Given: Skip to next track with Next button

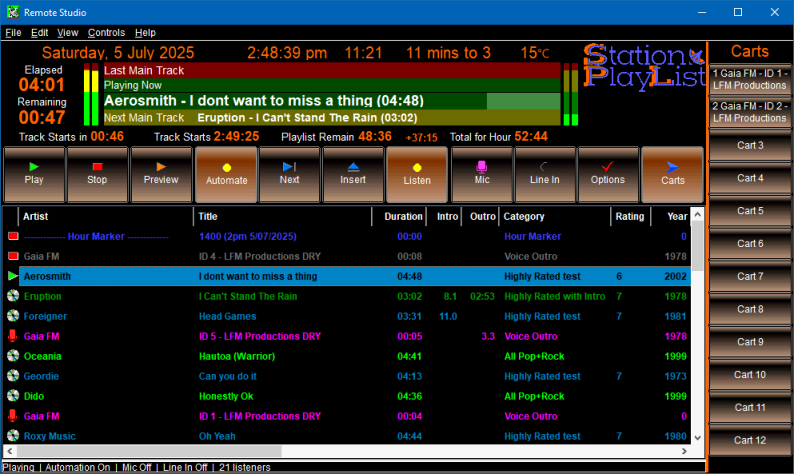Looking at the screenshot, I should coord(289,174).
